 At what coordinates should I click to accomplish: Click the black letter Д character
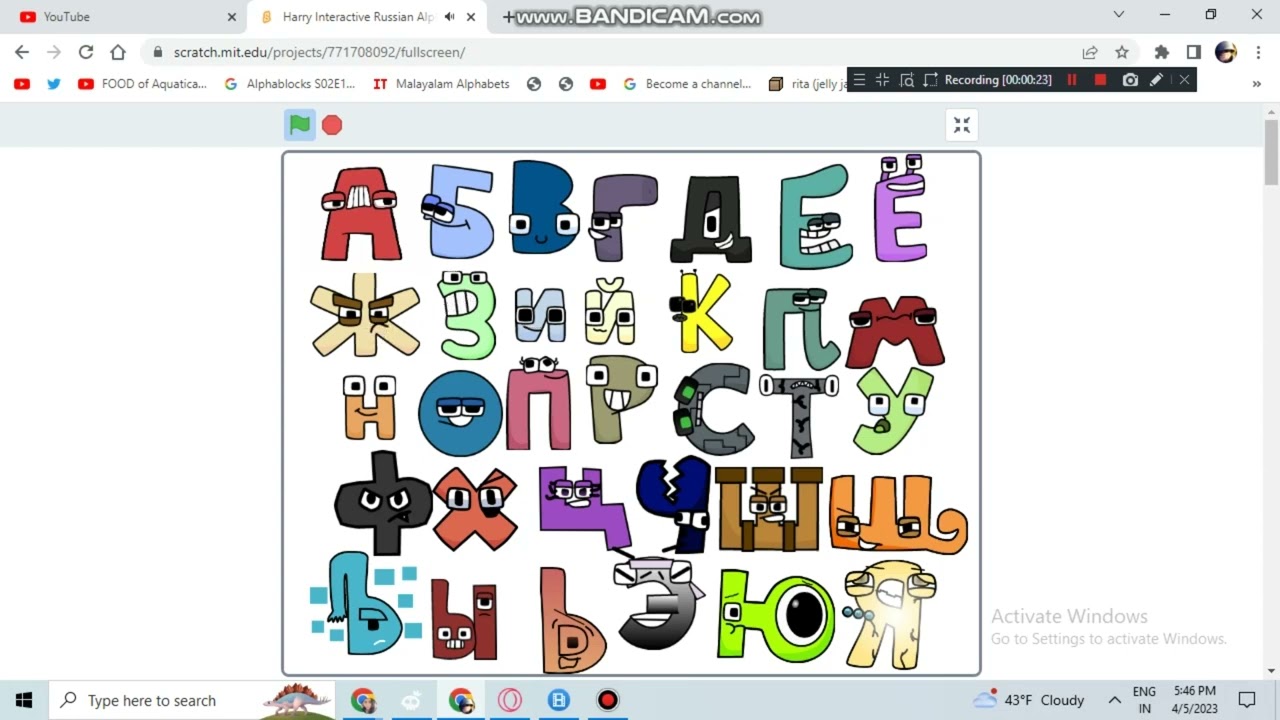[711, 219]
